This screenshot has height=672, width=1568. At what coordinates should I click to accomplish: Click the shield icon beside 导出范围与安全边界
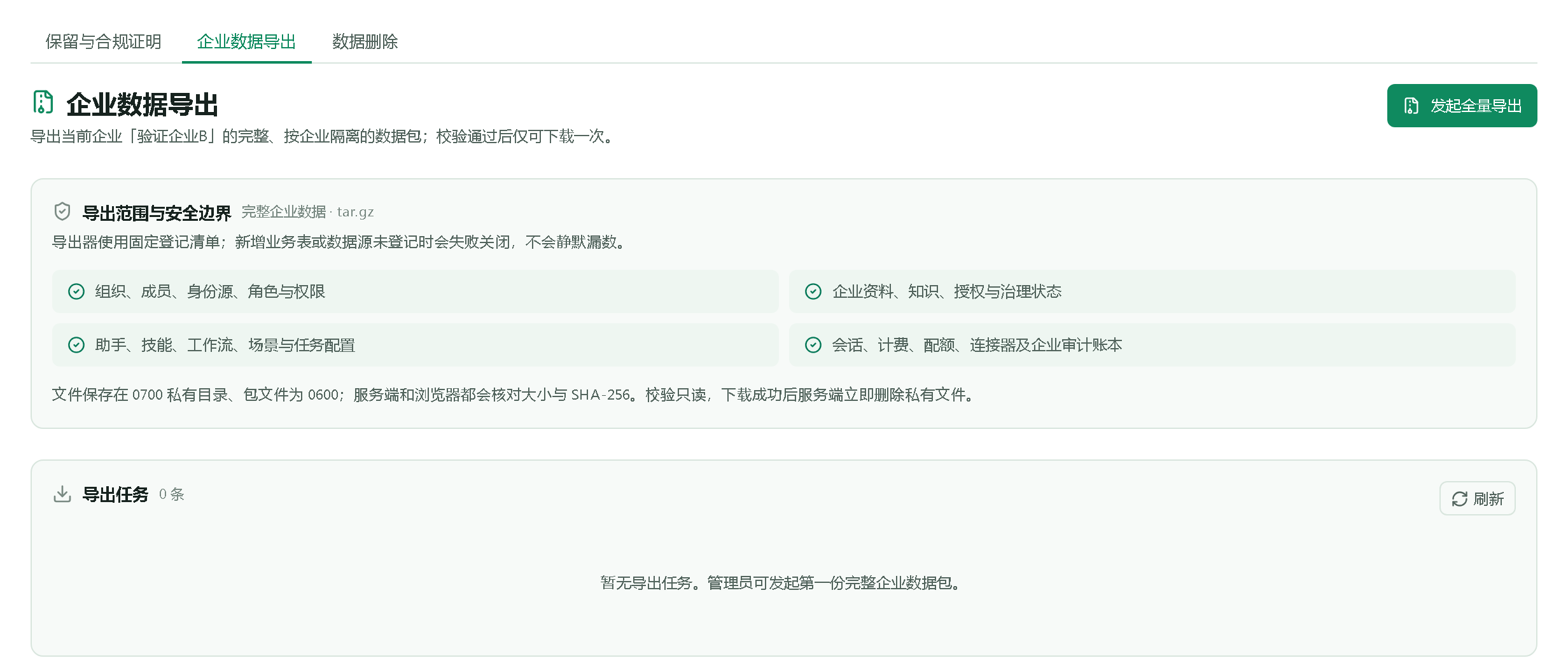coord(62,211)
